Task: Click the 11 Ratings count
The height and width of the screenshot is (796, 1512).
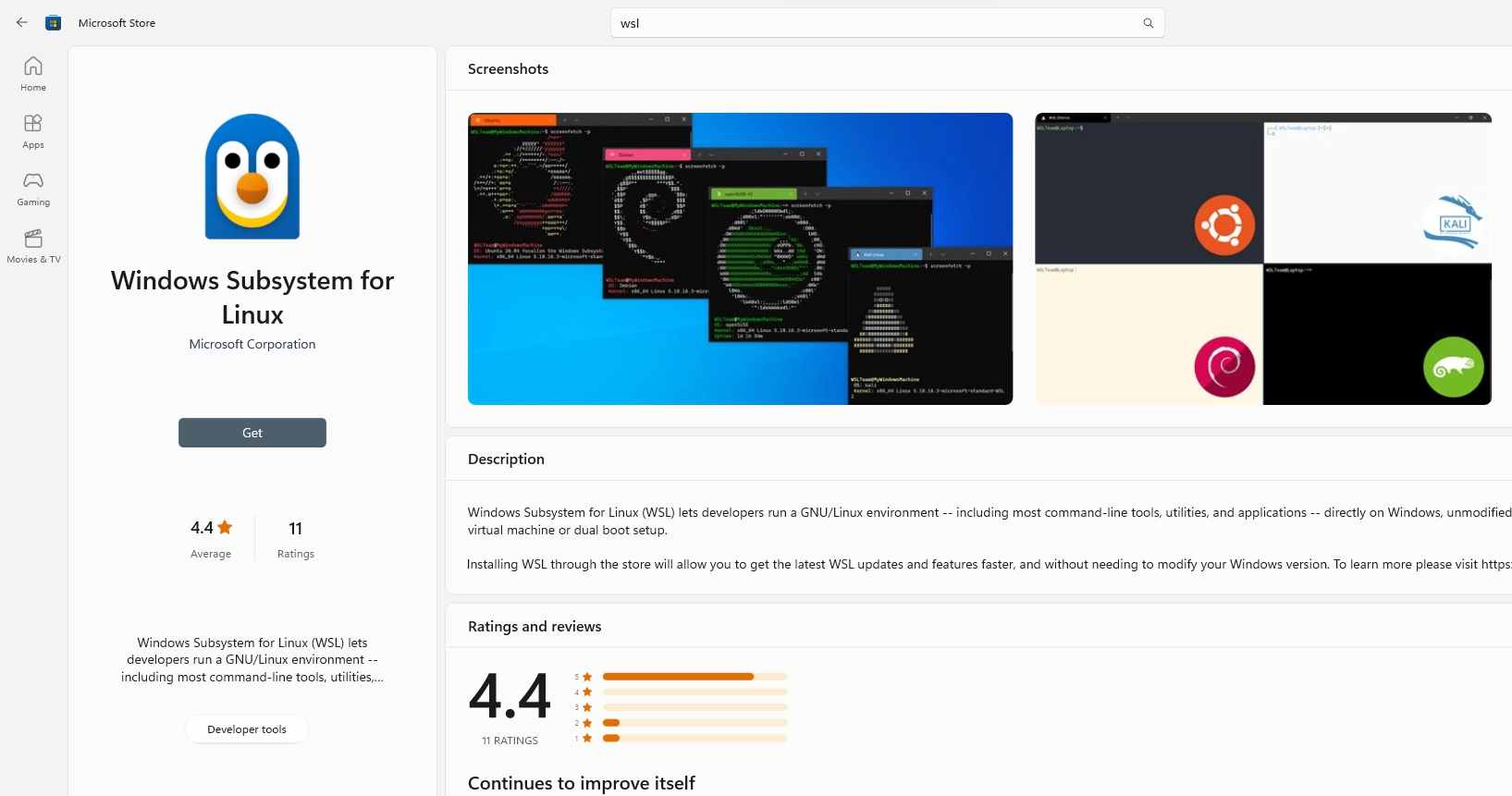Action: point(296,539)
